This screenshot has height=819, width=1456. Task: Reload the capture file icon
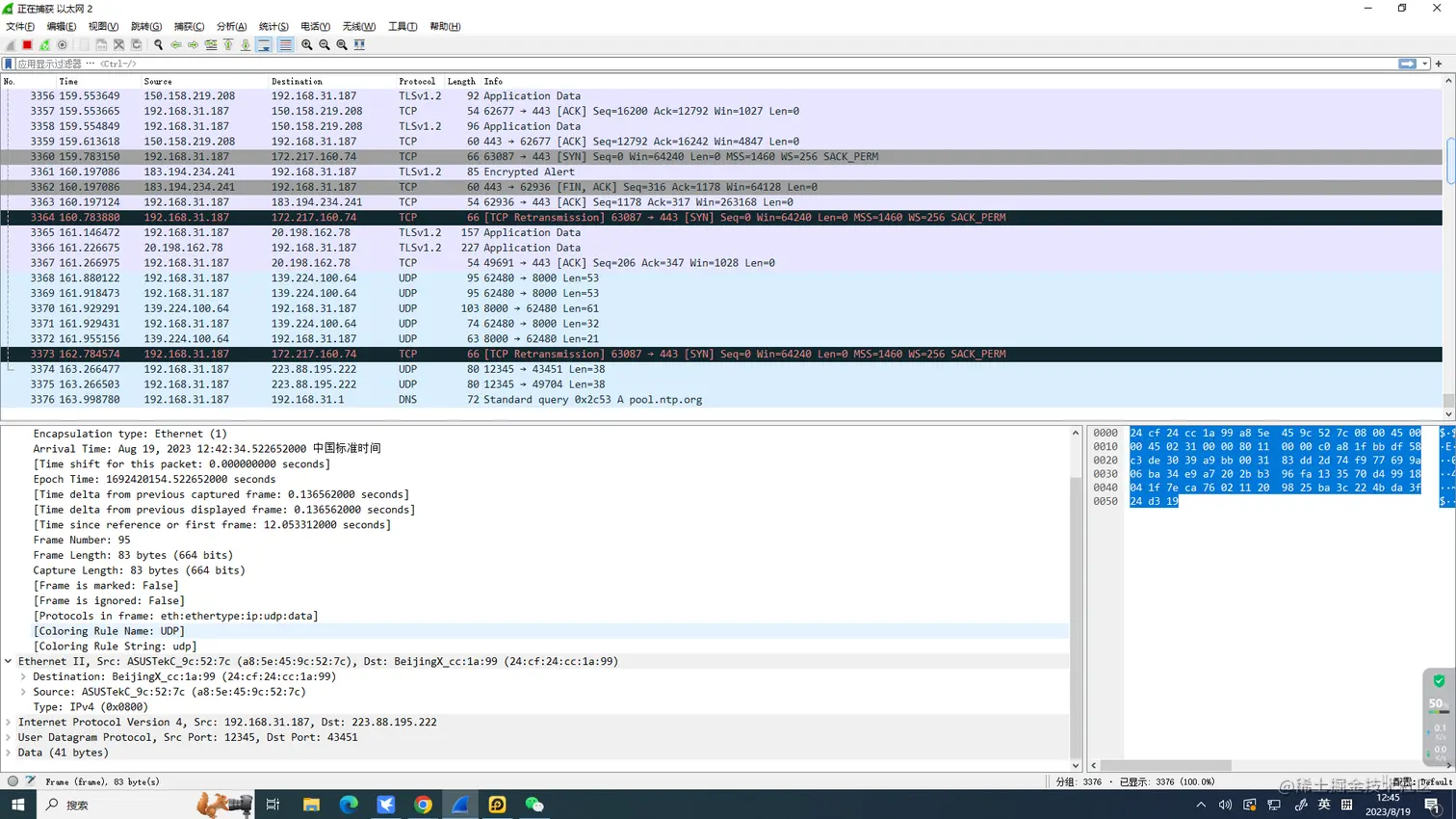(x=136, y=44)
